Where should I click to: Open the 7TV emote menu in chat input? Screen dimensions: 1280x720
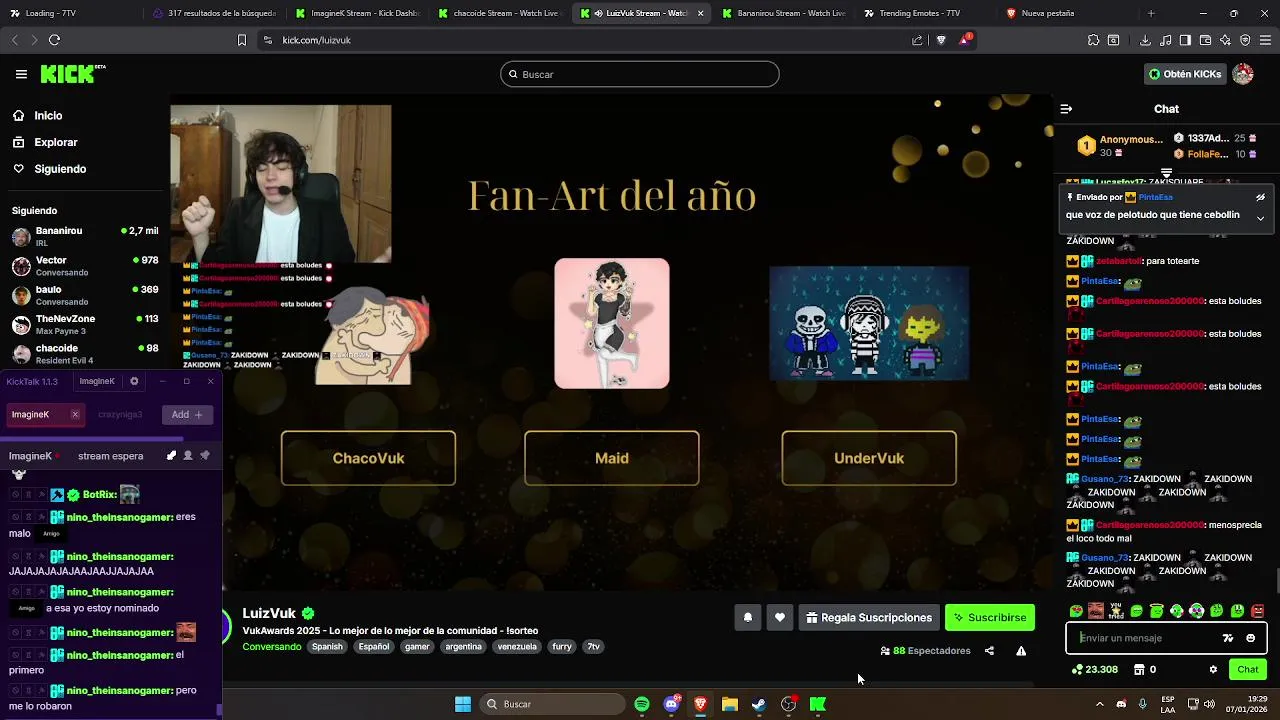(x=1228, y=638)
